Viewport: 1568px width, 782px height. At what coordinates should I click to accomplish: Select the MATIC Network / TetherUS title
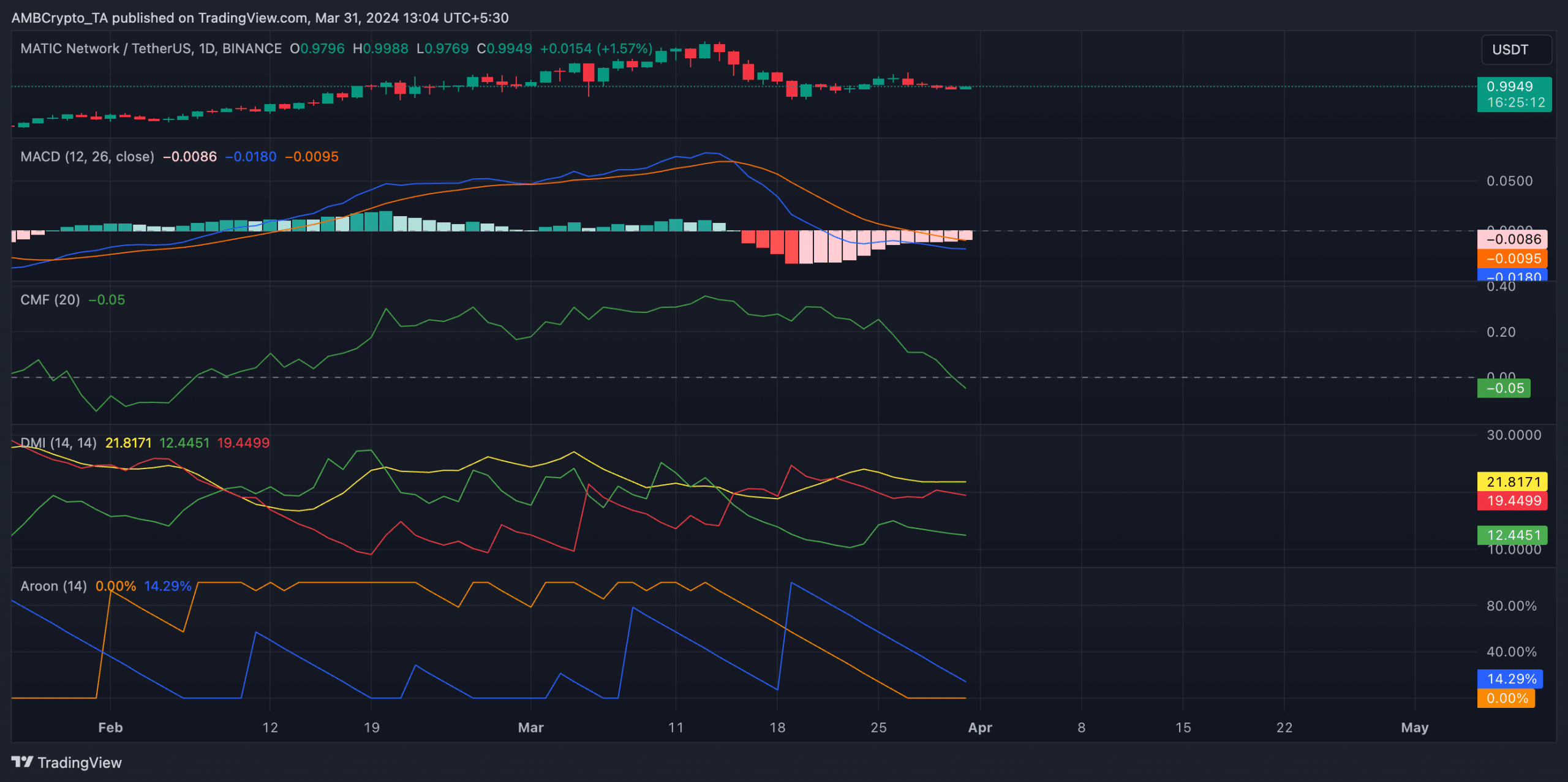[105, 48]
